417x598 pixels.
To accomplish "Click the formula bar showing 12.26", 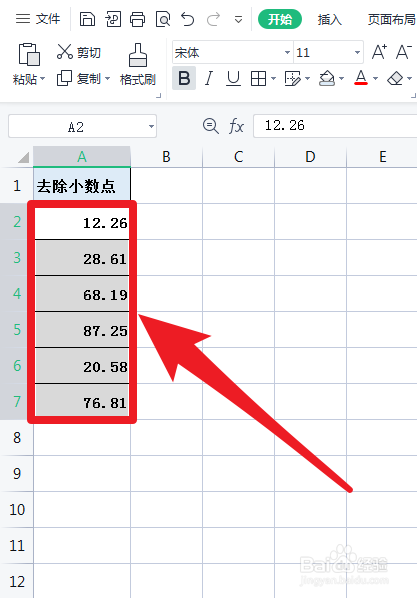I will (335, 126).
